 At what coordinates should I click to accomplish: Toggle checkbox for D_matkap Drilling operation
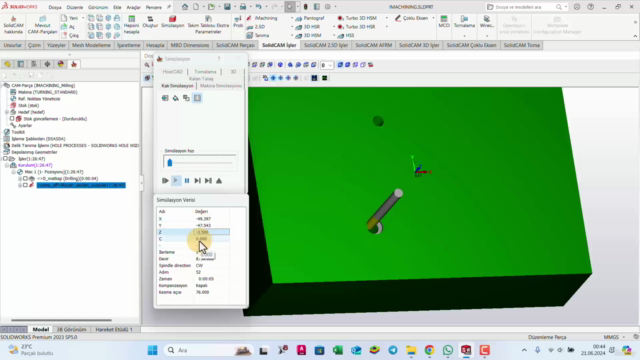(x=25, y=178)
